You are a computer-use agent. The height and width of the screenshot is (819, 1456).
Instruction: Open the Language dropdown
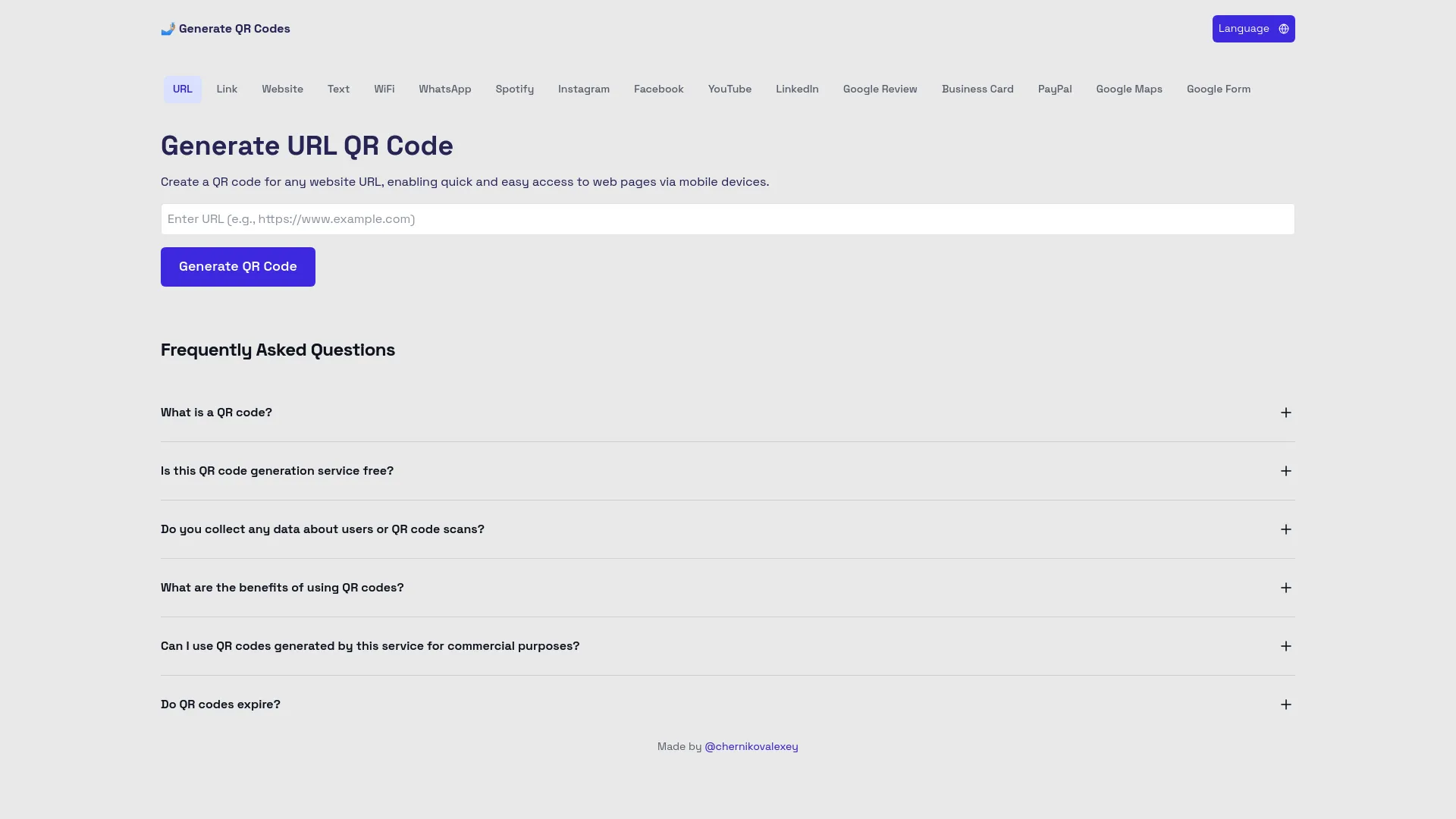1254,29
